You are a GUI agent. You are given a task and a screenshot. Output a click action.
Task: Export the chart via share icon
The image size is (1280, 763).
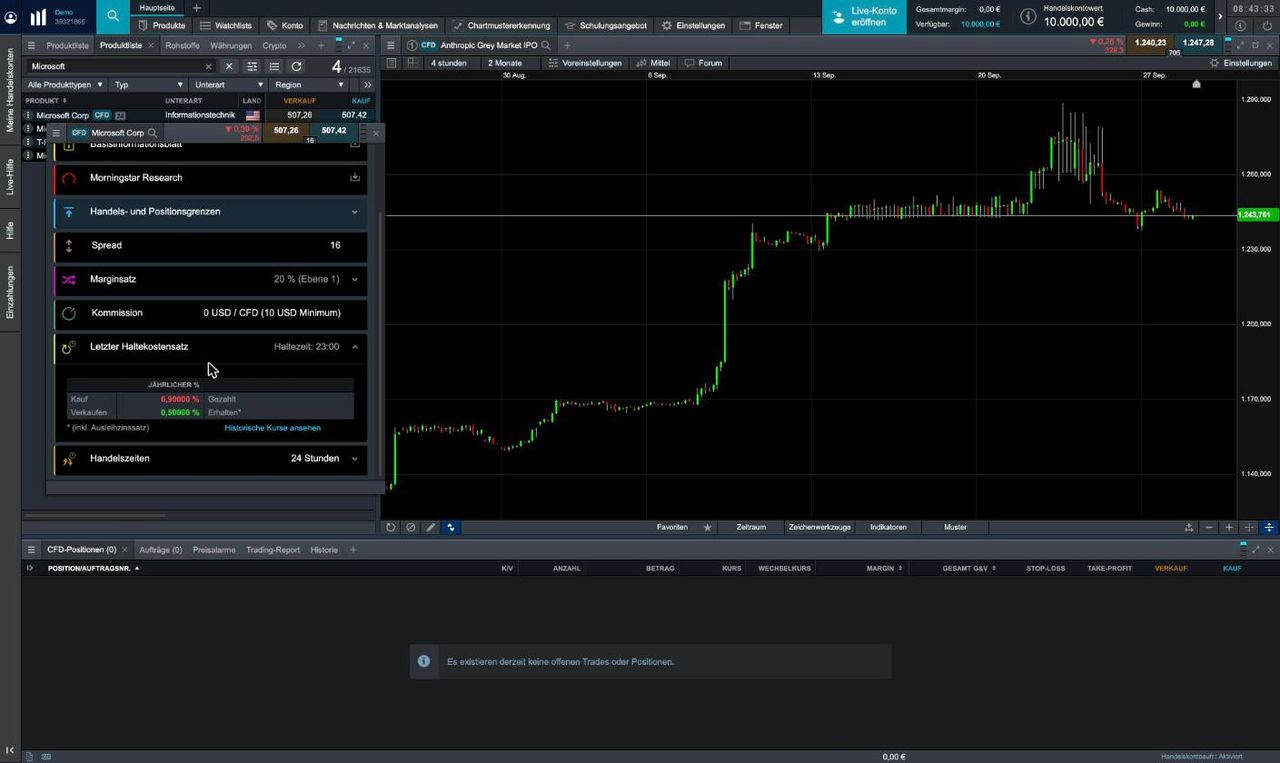pos(1189,527)
